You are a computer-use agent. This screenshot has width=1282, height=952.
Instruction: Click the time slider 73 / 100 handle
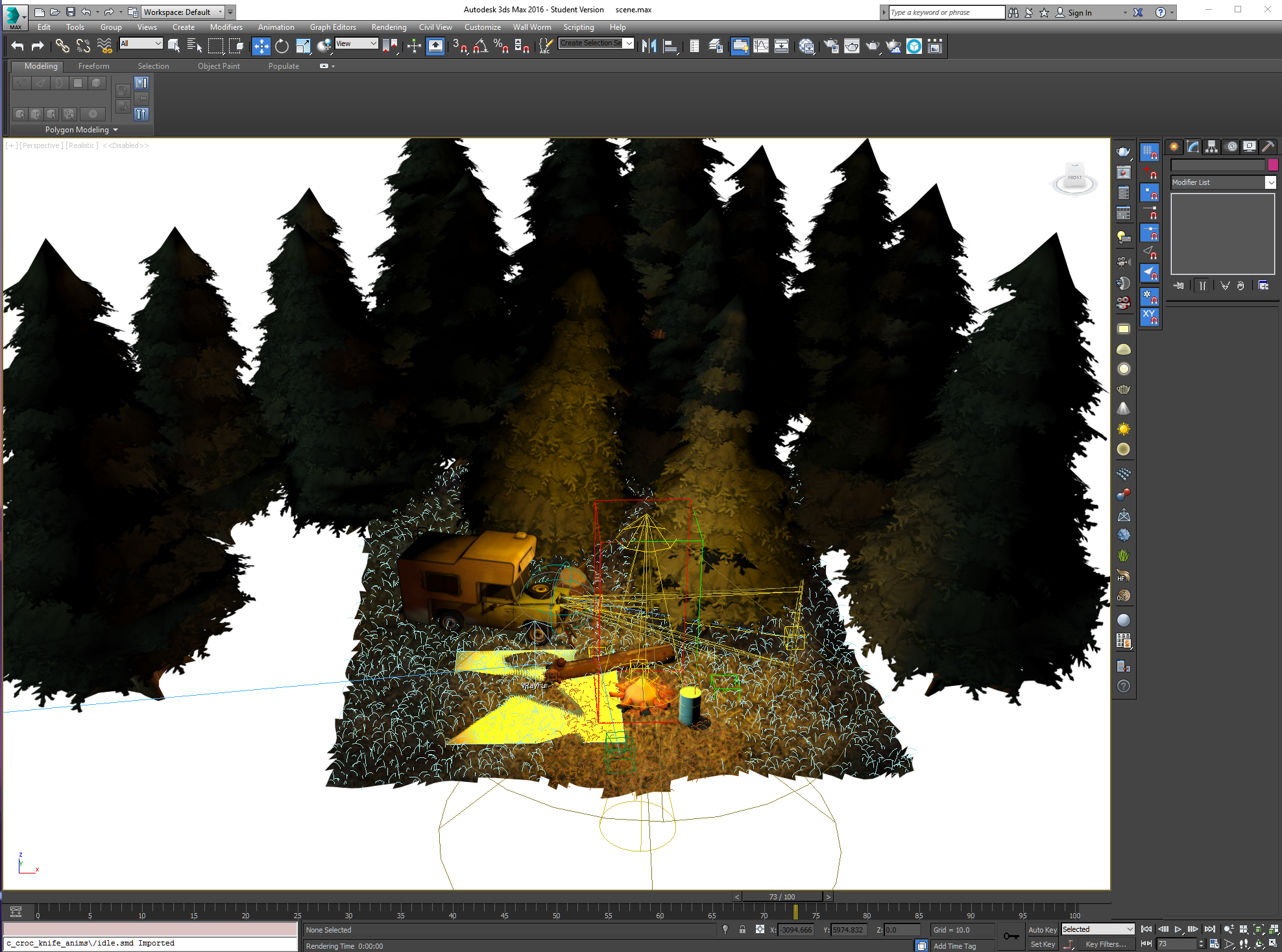click(782, 897)
